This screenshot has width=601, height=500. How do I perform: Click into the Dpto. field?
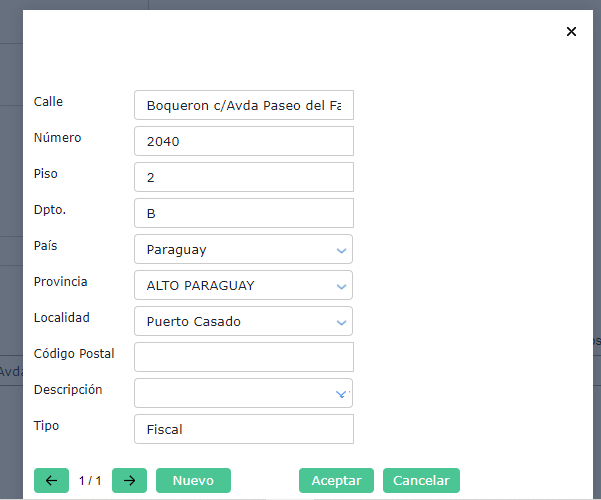tap(243, 213)
